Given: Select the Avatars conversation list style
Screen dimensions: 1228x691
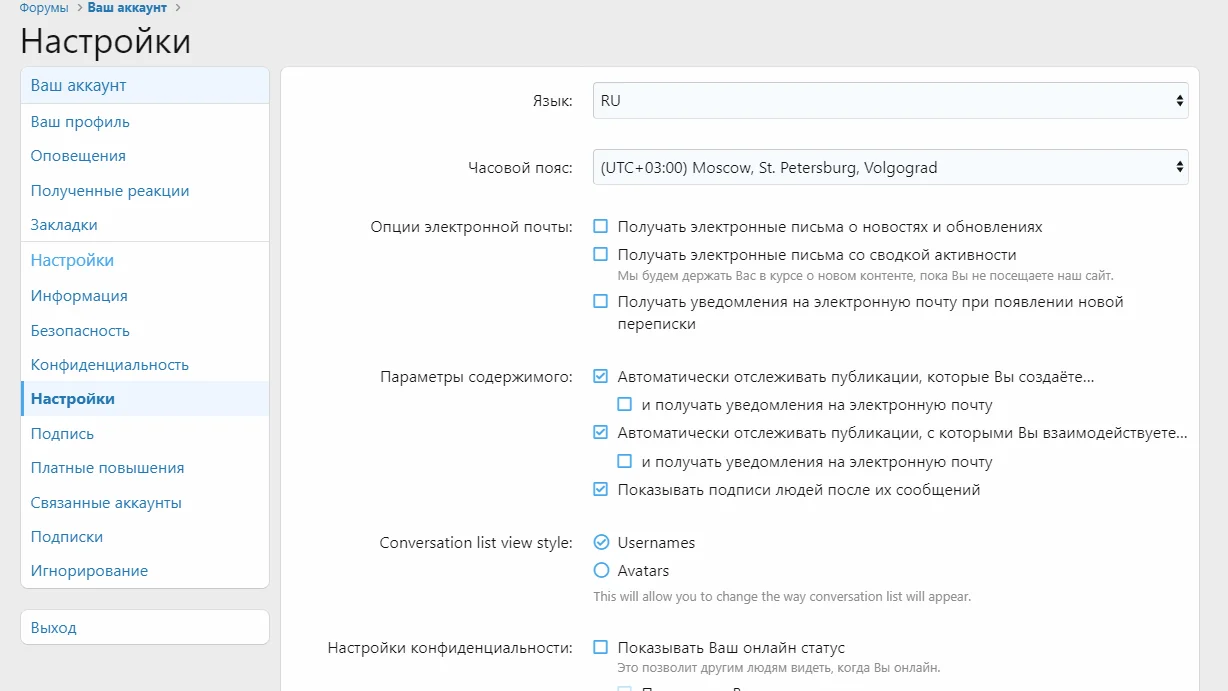Looking at the screenshot, I should [602, 571].
